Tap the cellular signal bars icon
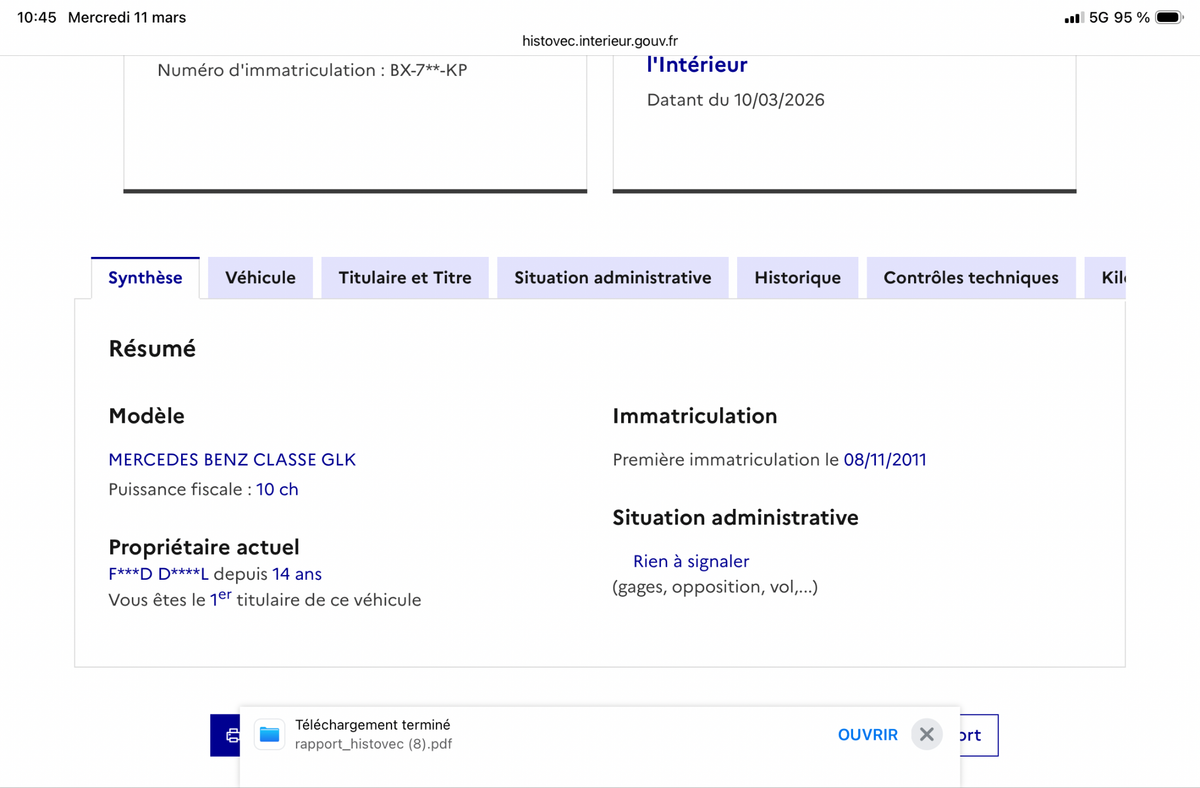 1073,18
